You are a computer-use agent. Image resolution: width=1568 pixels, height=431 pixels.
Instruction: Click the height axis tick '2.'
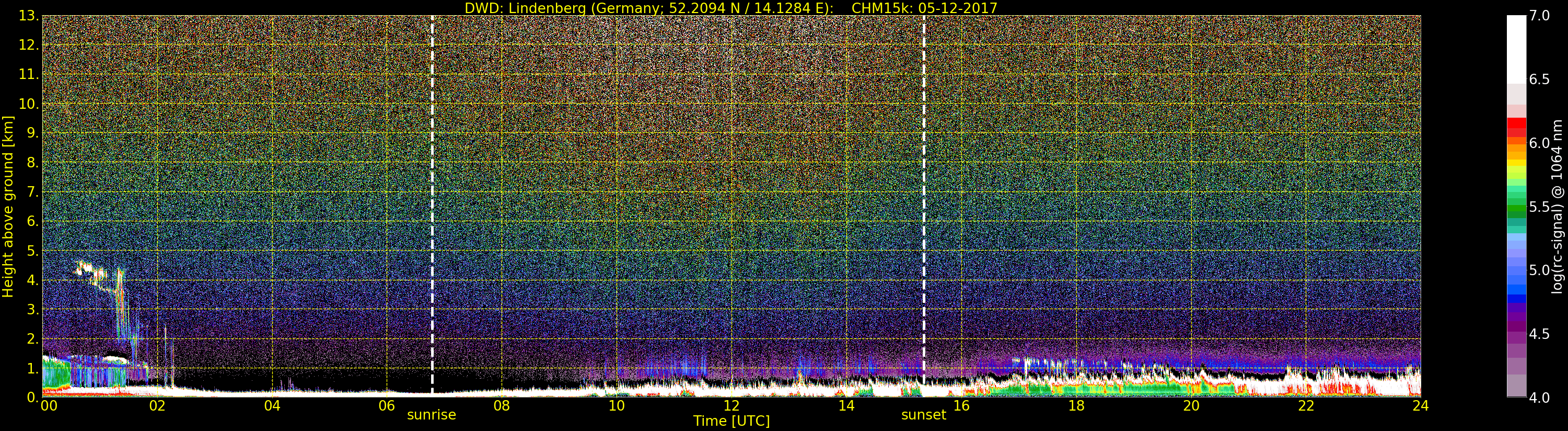click(32, 338)
